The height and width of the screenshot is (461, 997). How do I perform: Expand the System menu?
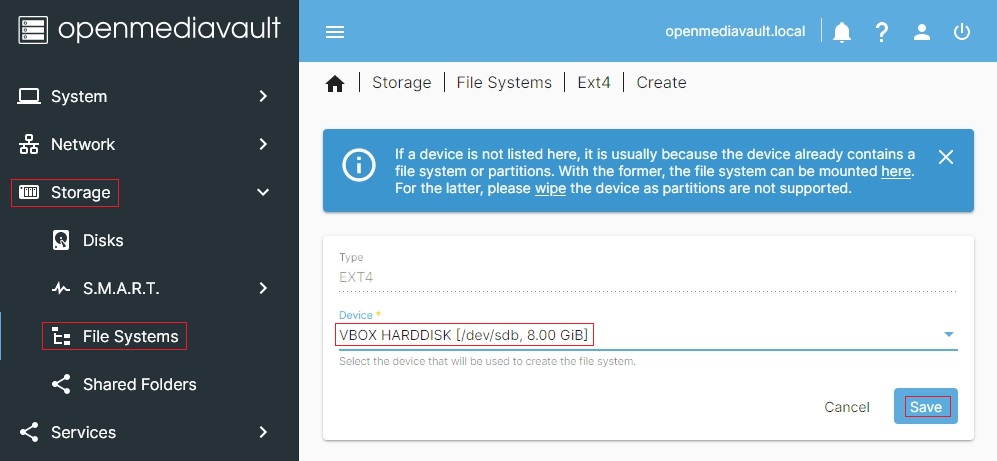(264, 96)
